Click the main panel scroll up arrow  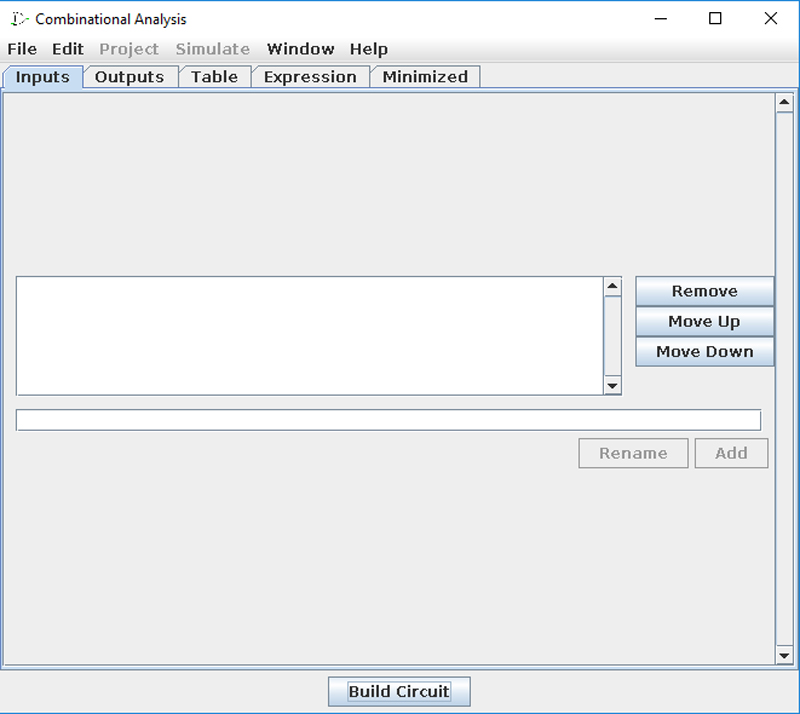tap(784, 103)
